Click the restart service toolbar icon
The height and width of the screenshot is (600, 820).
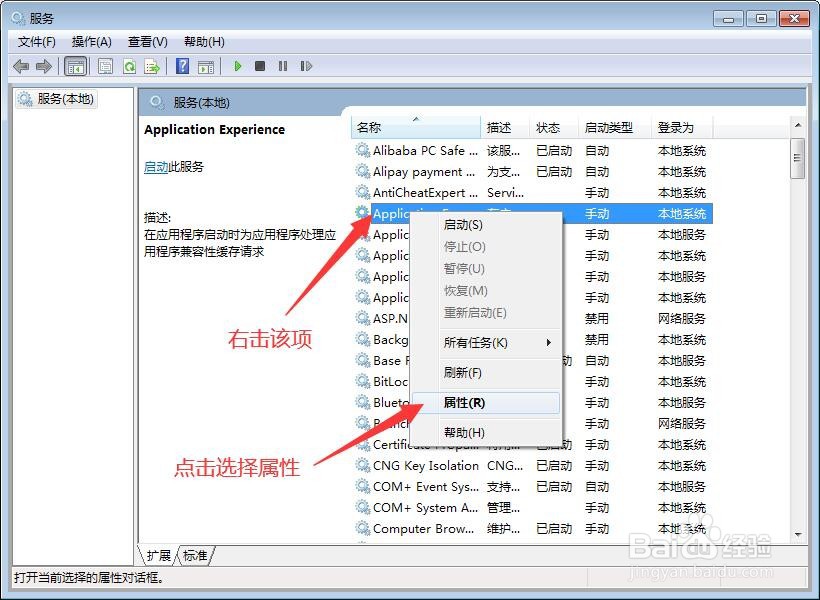[x=307, y=66]
